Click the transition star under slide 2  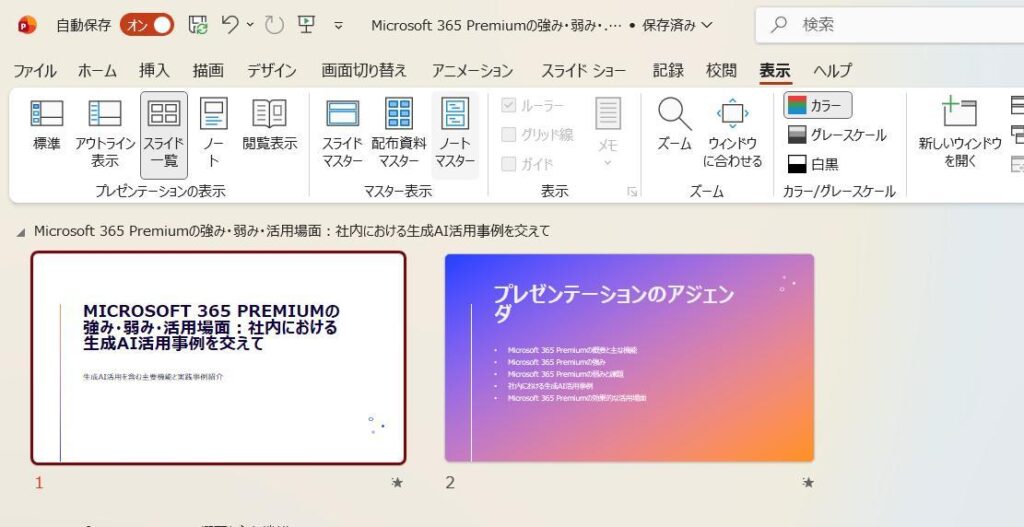(808, 483)
